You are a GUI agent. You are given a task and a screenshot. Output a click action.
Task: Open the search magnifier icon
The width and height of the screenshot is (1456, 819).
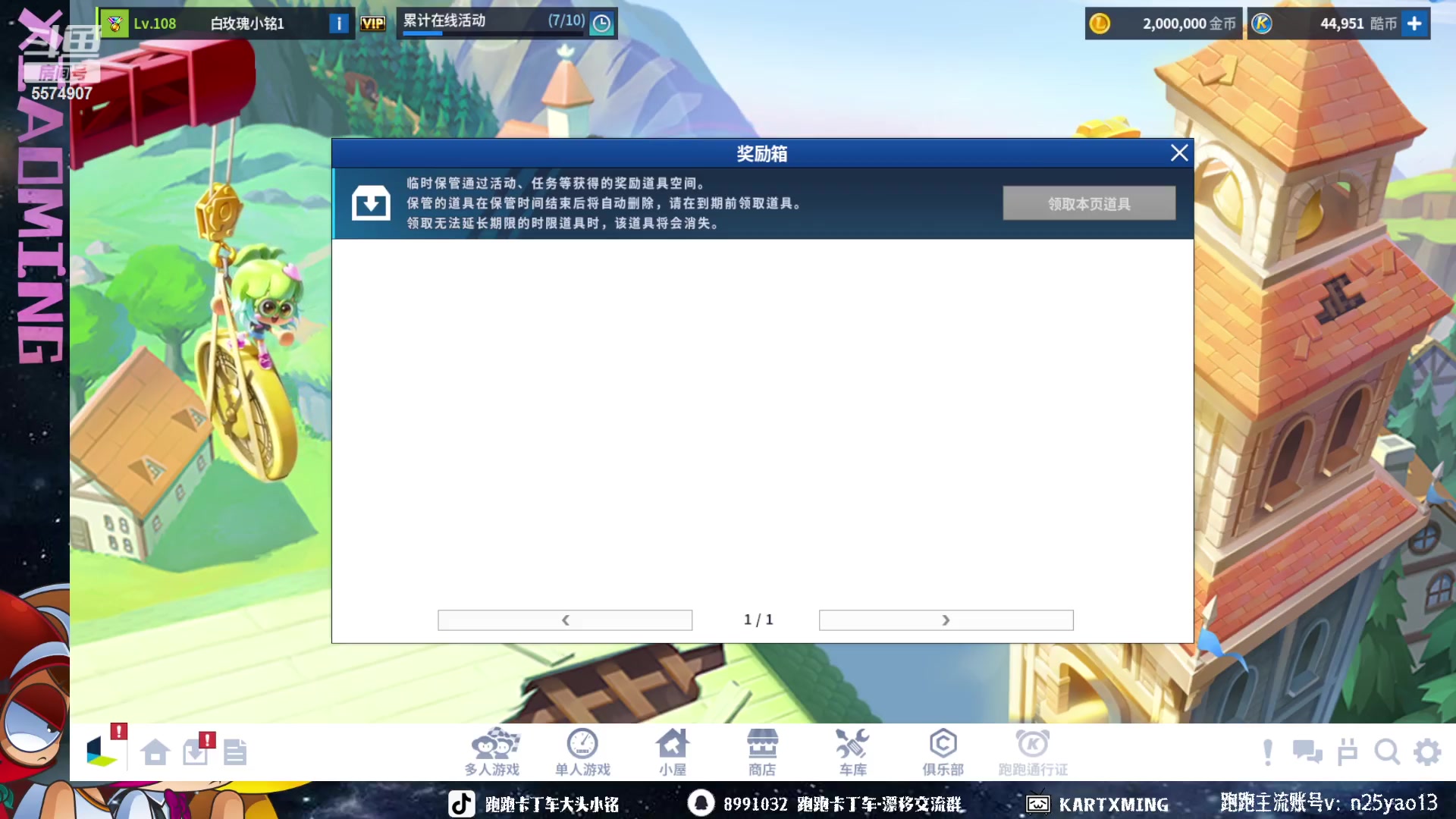1387,752
